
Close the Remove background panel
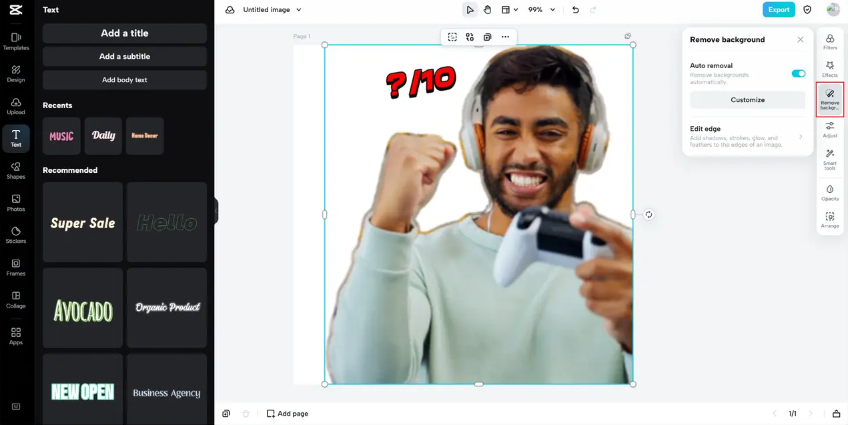pos(800,39)
